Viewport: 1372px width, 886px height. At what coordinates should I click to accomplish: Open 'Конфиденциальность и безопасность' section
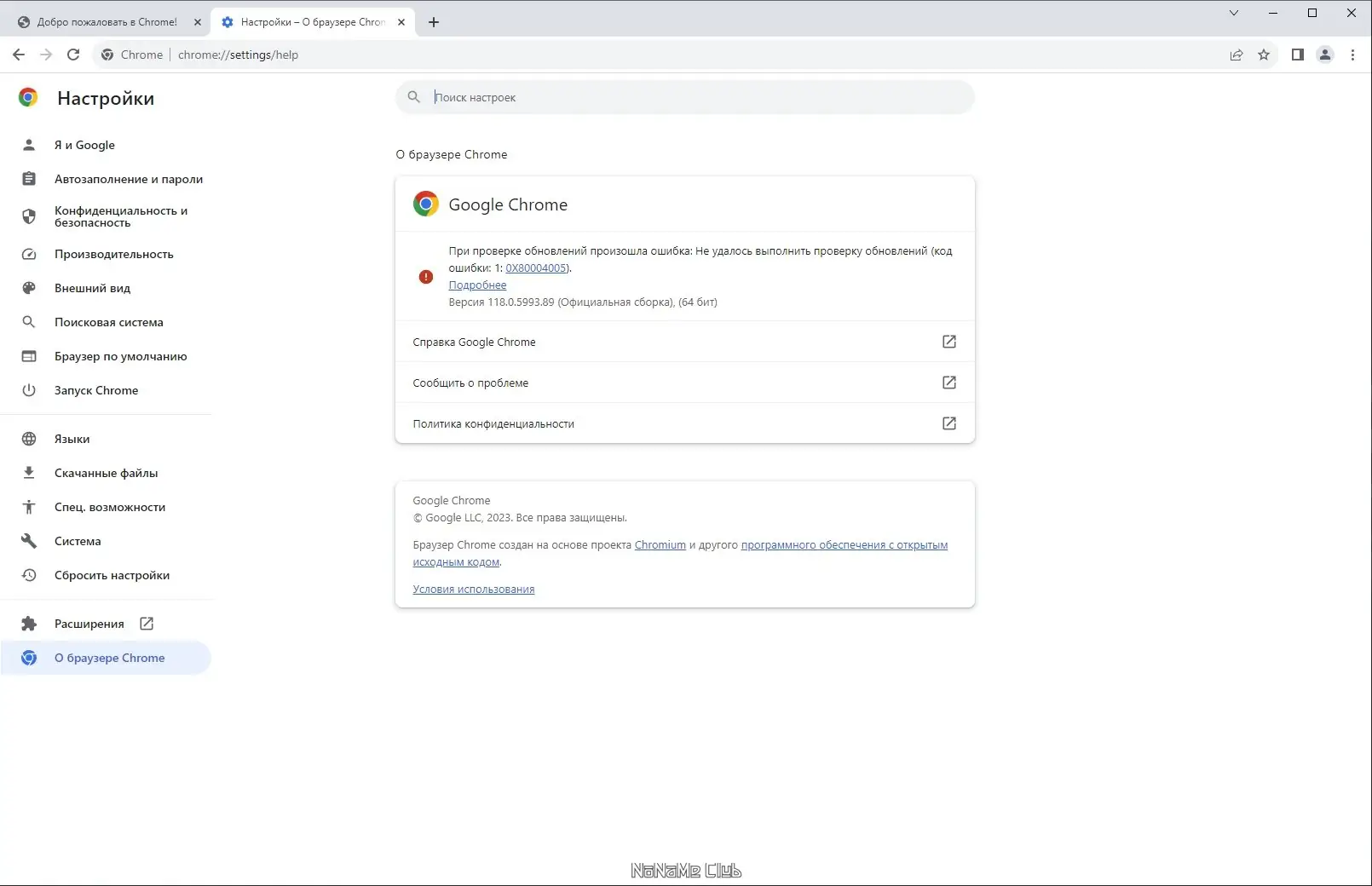[x=106, y=216]
